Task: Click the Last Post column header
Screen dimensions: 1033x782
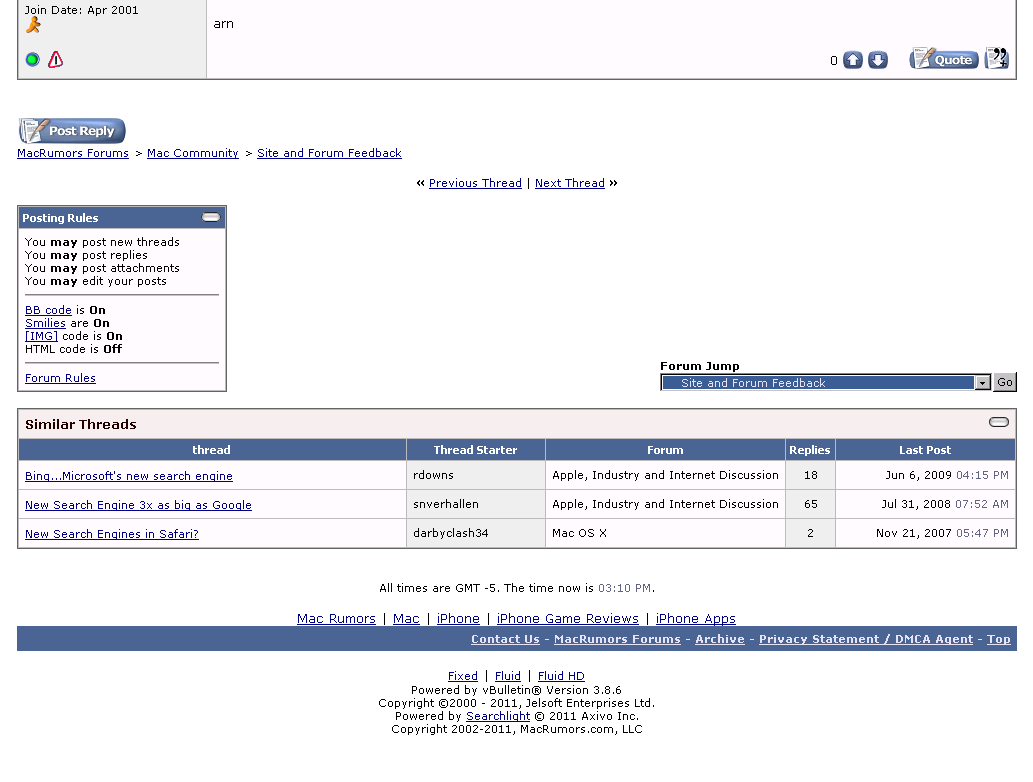Action: (925, 450)
